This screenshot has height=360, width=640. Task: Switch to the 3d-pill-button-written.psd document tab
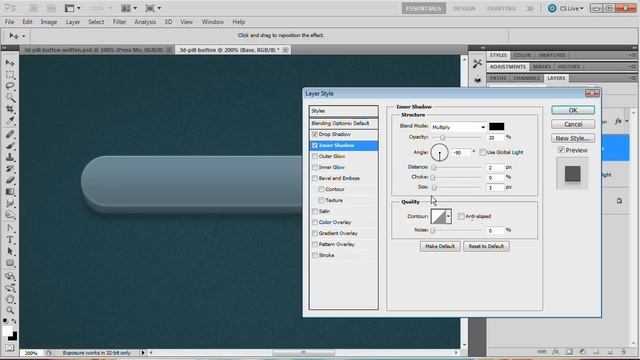click(x=94, y=50)
